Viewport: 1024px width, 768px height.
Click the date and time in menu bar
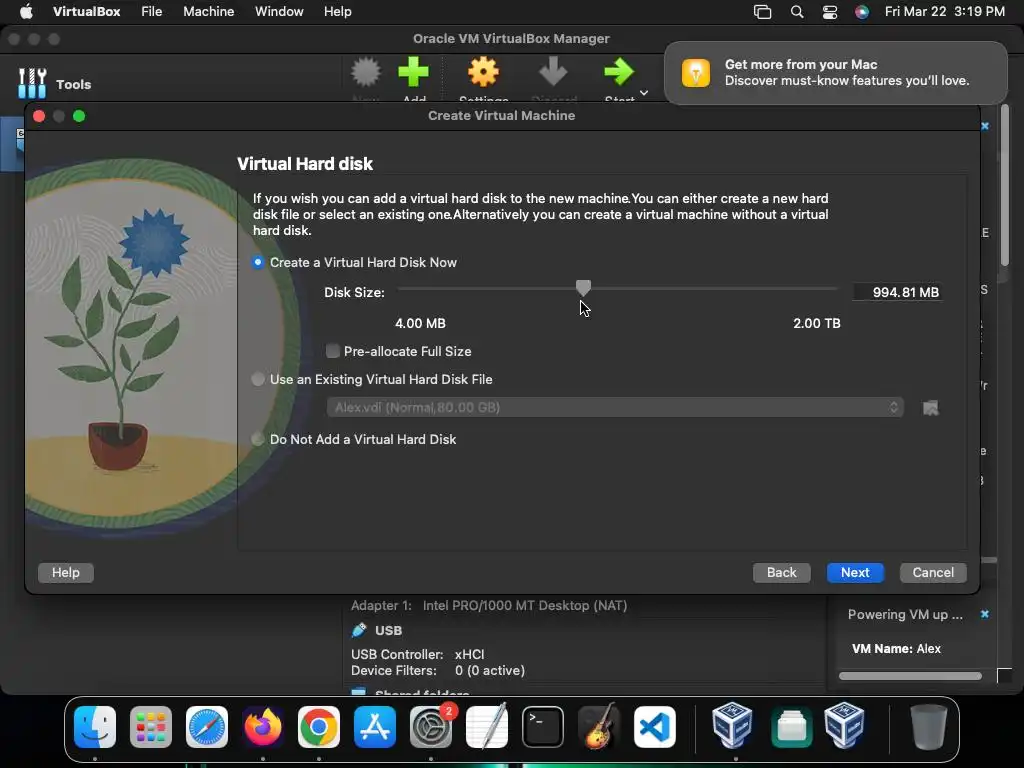[x=944, y=12]
